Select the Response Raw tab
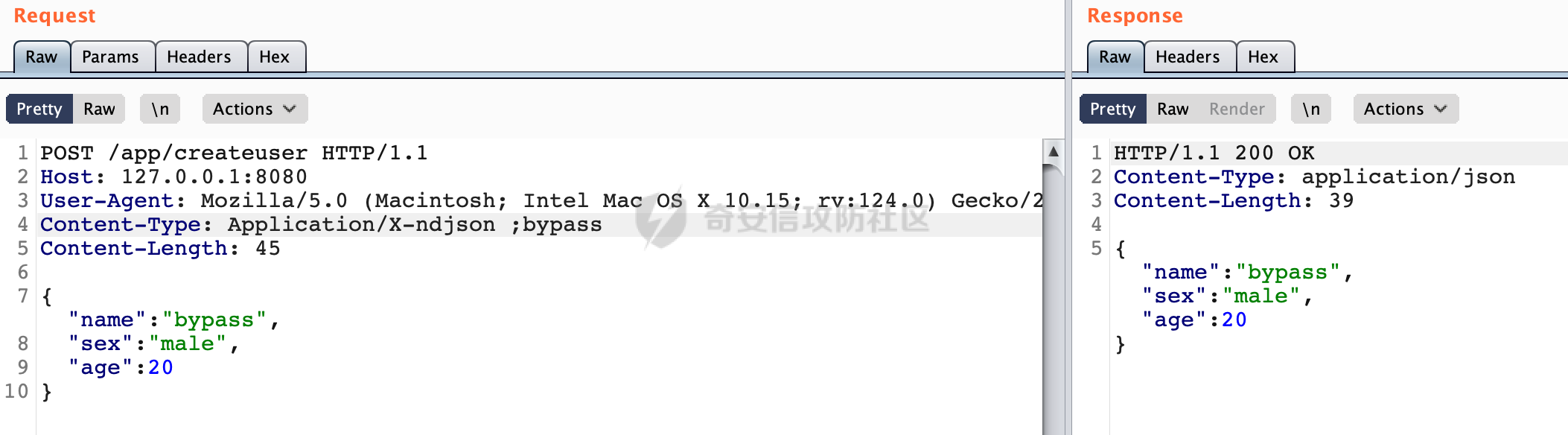 pos(1115,57)
